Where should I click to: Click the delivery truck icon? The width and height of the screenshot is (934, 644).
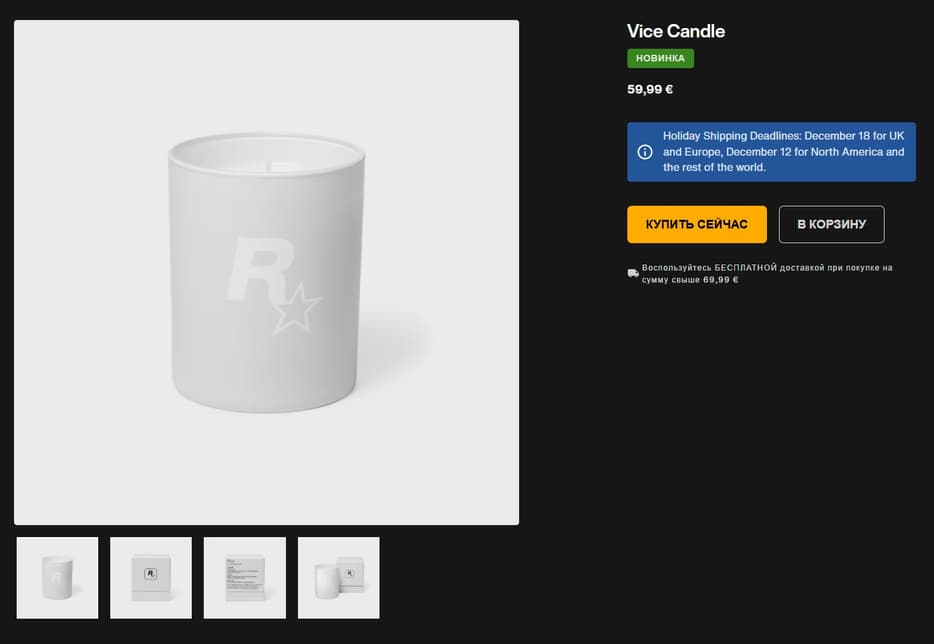[633, 273]
